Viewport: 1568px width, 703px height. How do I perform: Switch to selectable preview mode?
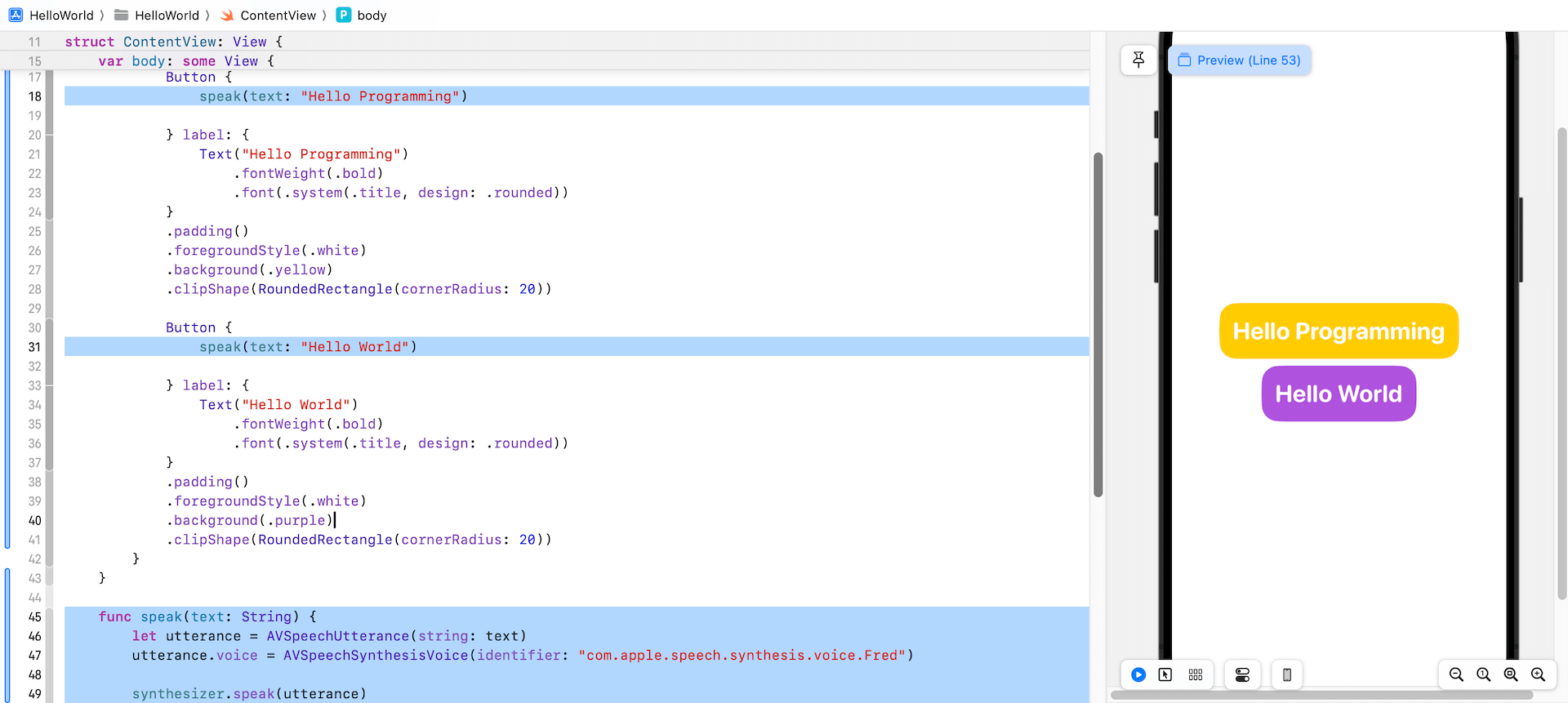[x=1165, y=674]
